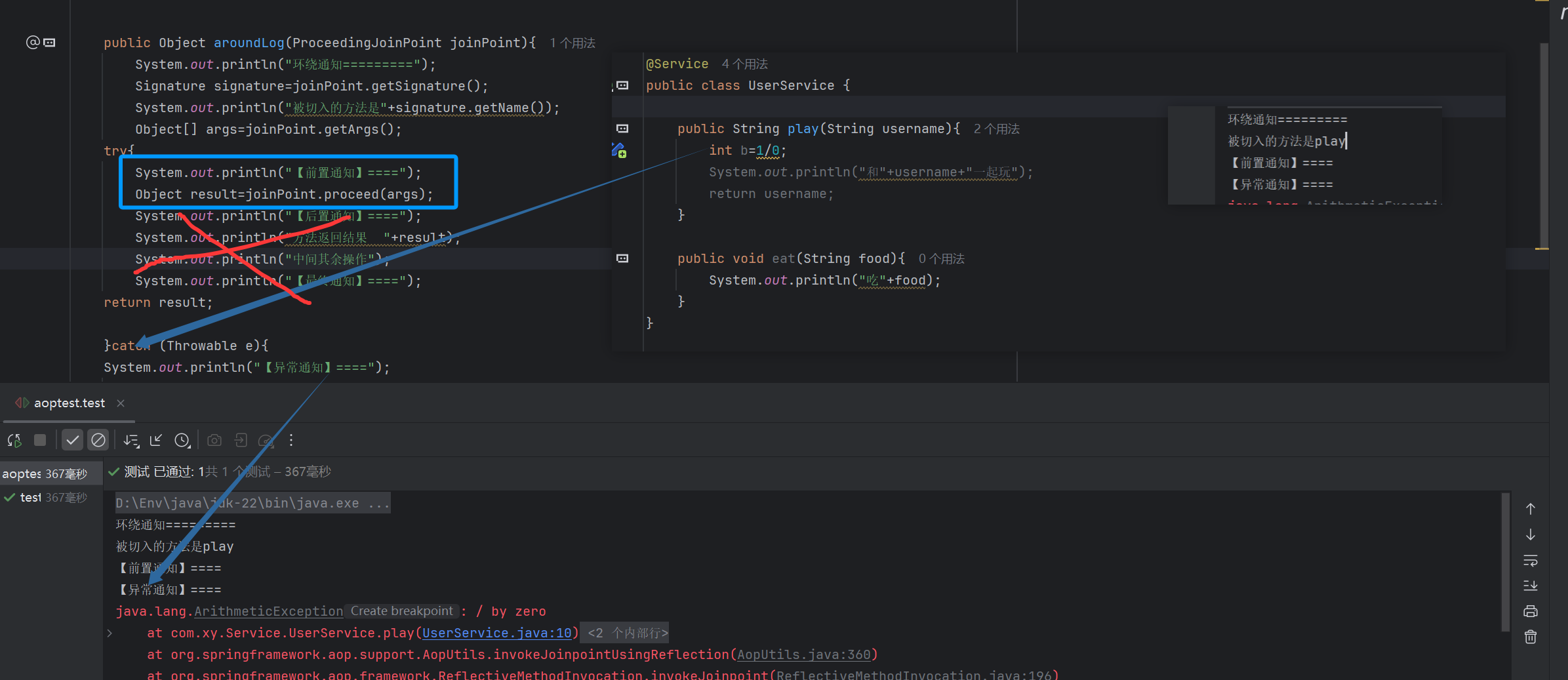Rerun the aoptest.test run configuration
1568x680 pixels.
click(14, 441)
